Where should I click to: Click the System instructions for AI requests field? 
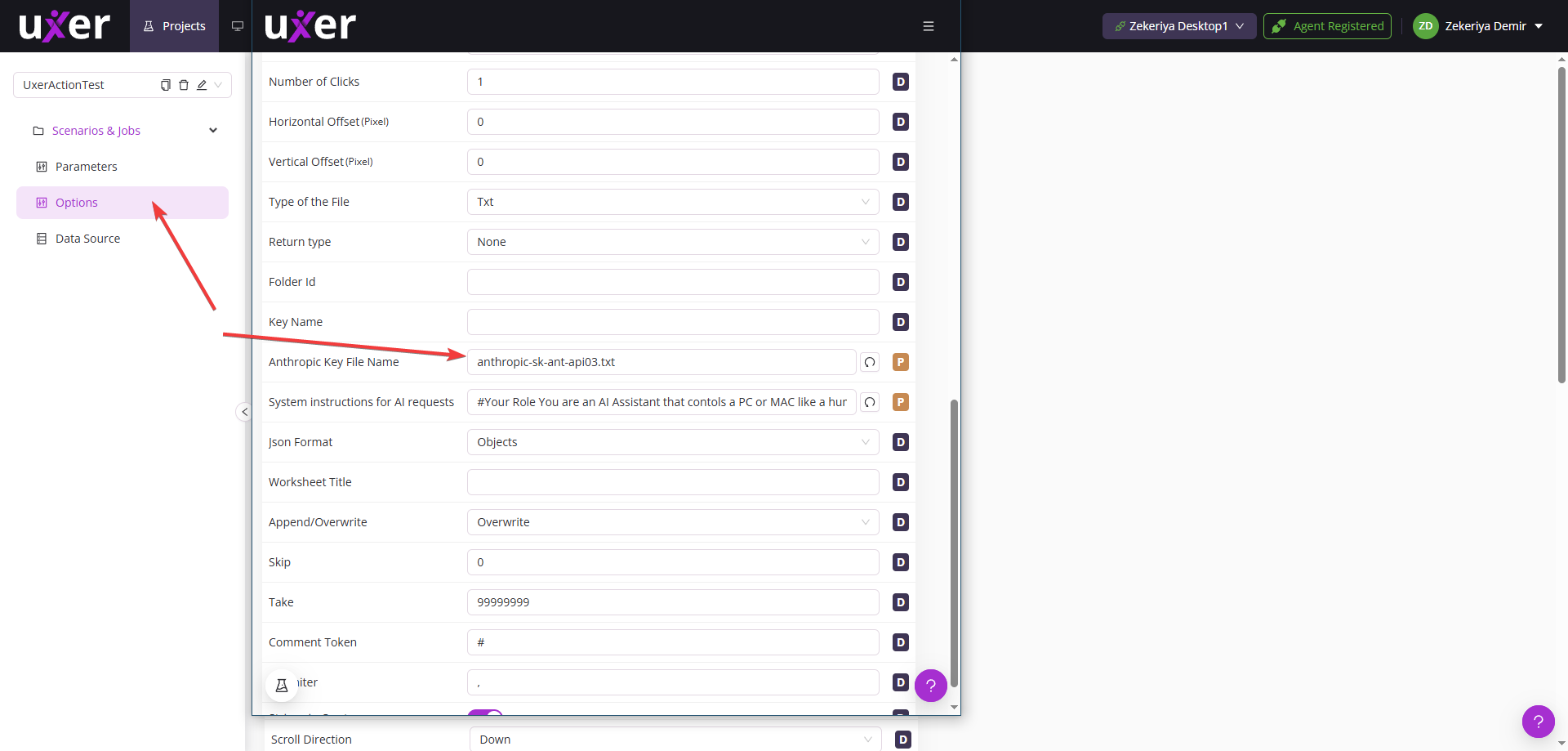tap(661, 402)
